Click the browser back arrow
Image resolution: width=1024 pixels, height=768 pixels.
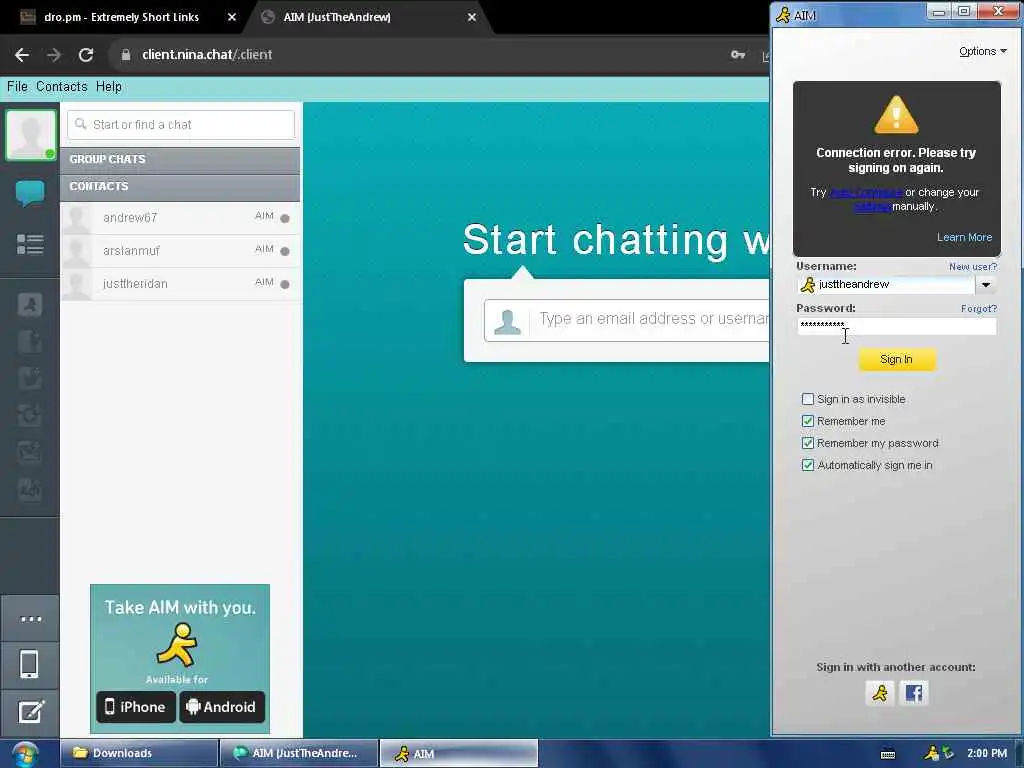22,55
